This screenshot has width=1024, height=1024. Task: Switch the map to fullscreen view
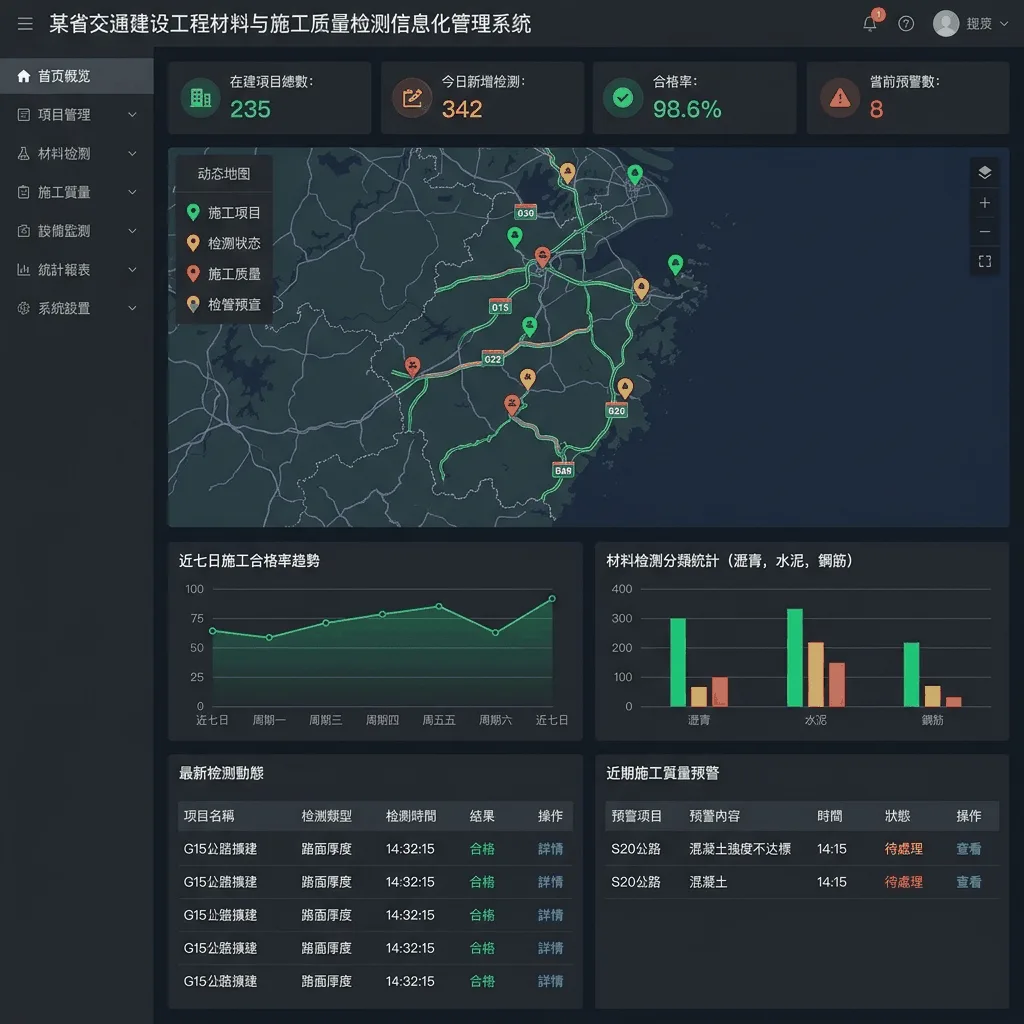[985, 261]
